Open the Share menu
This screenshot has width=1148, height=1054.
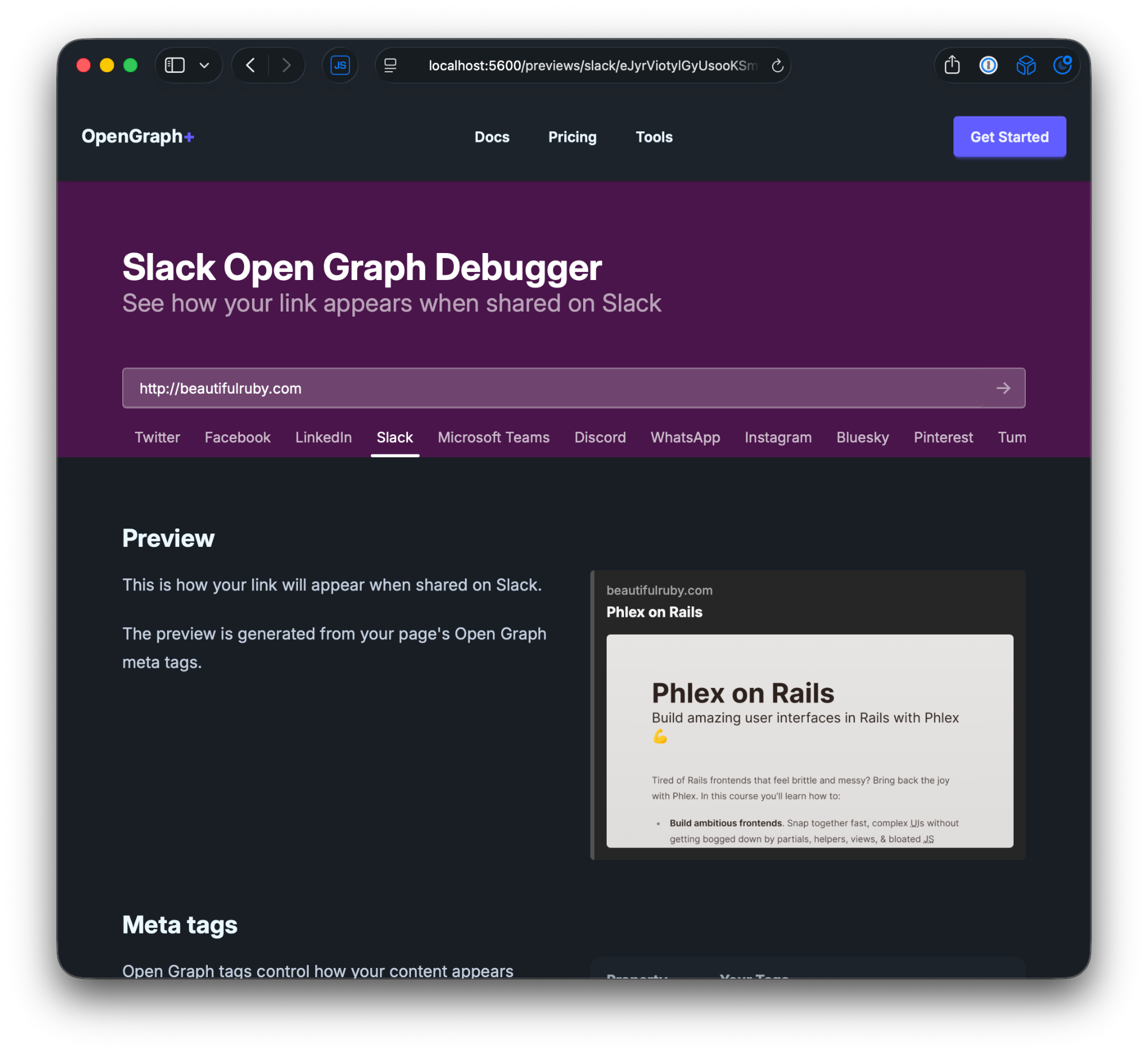tap(952, 65)
